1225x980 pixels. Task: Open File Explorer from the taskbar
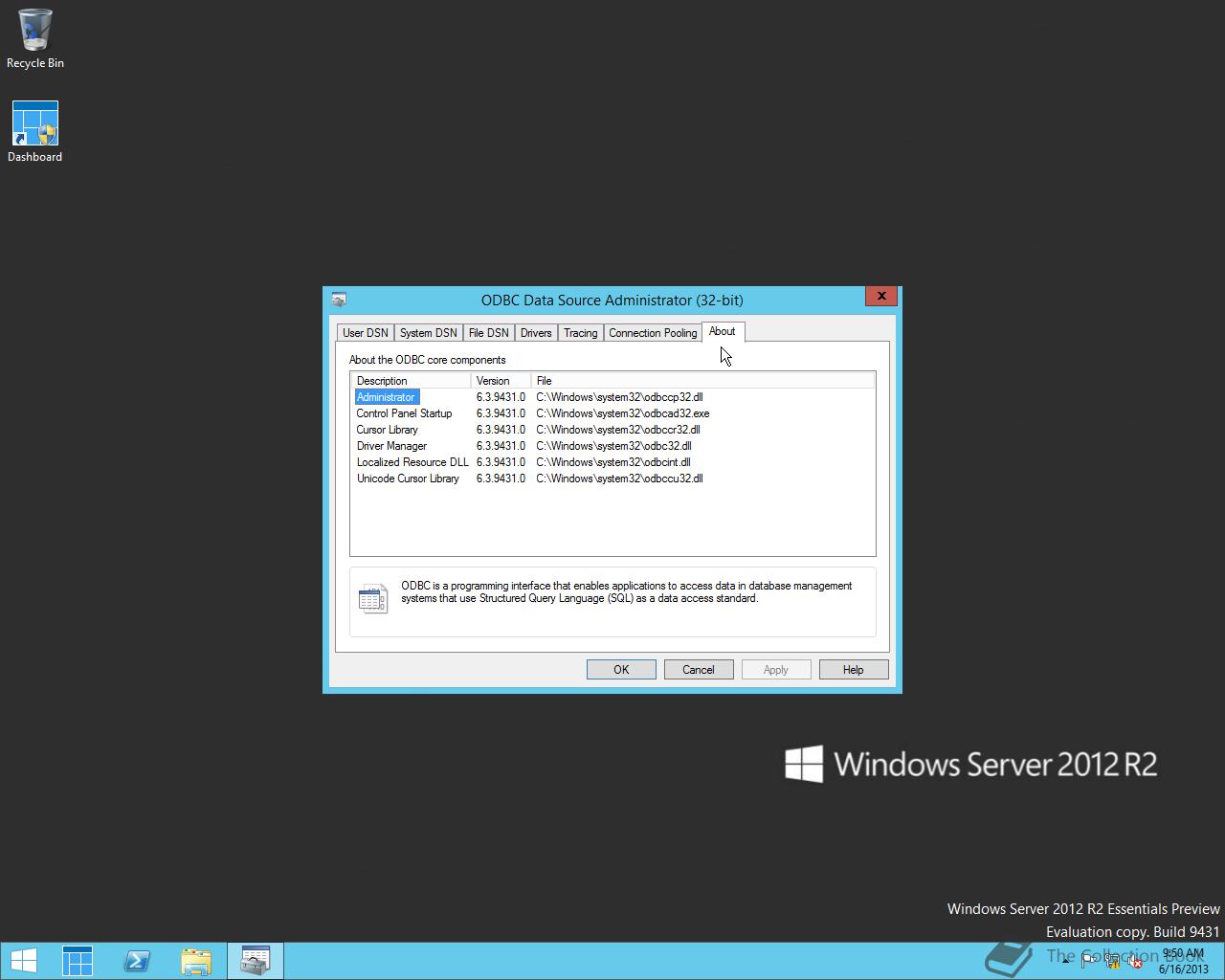point(196,961)
